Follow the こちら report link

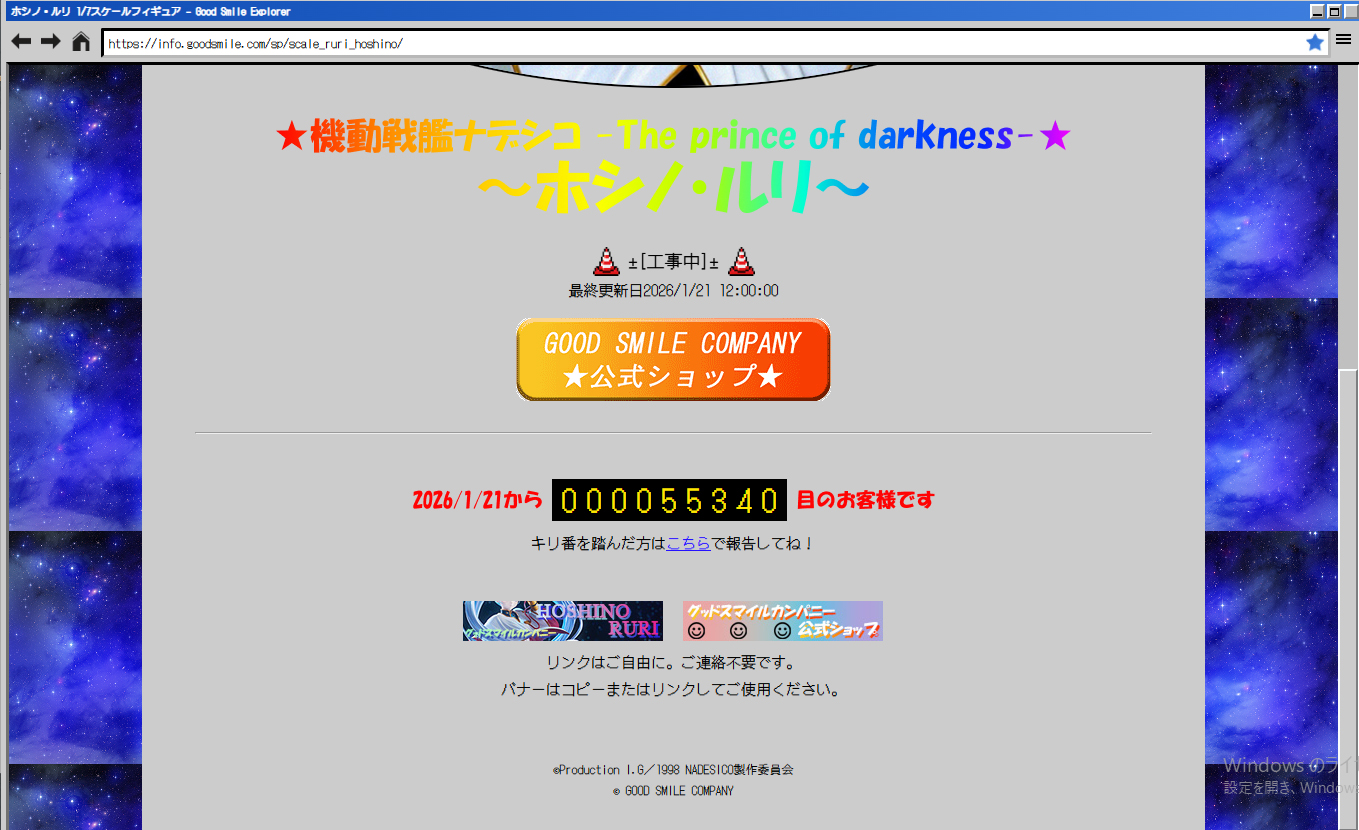tap(688, 544)
